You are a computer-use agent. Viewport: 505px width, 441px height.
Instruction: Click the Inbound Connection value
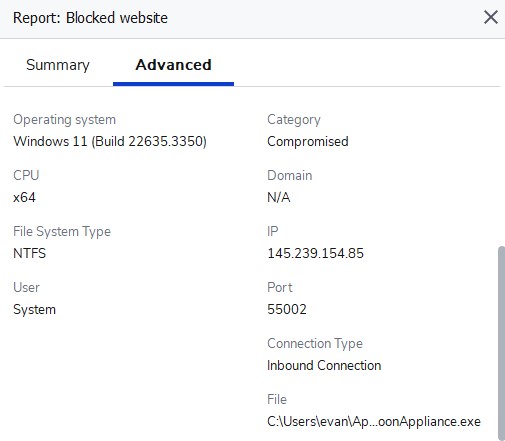(x=324, y=365)
